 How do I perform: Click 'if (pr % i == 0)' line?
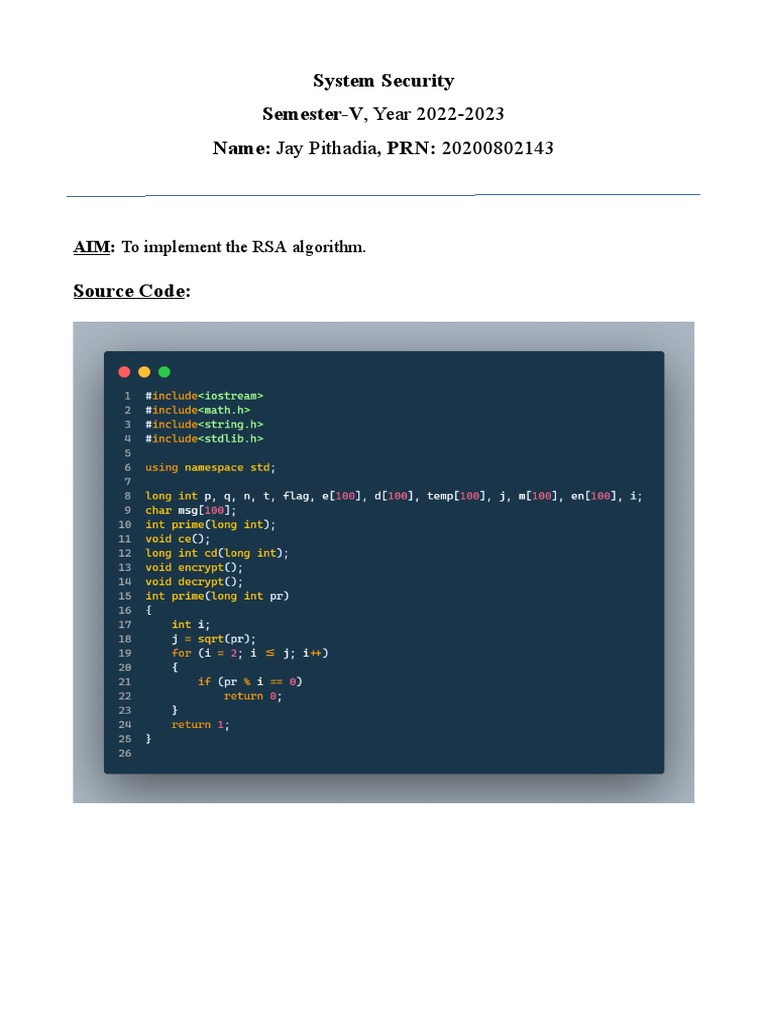point(250,682)
